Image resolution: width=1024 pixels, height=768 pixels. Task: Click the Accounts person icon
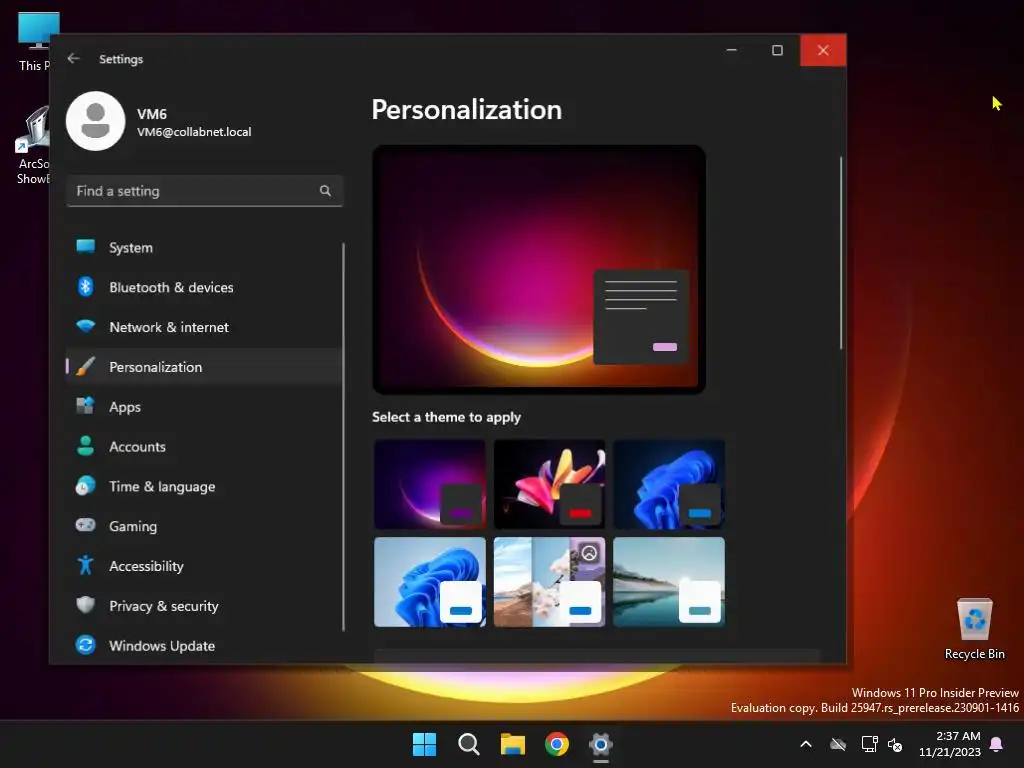pos(86,446)
